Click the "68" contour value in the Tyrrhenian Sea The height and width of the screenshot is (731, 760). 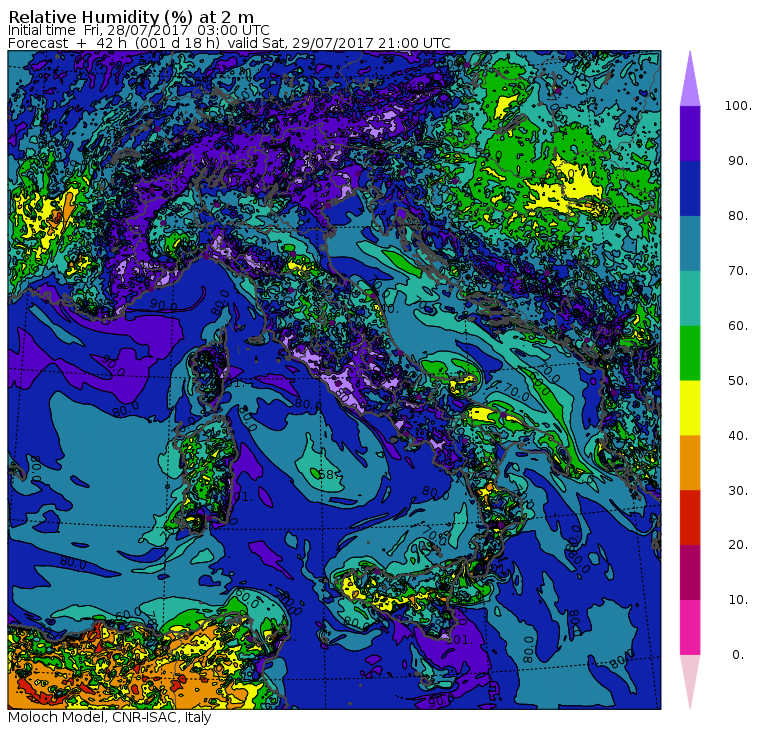328,474
